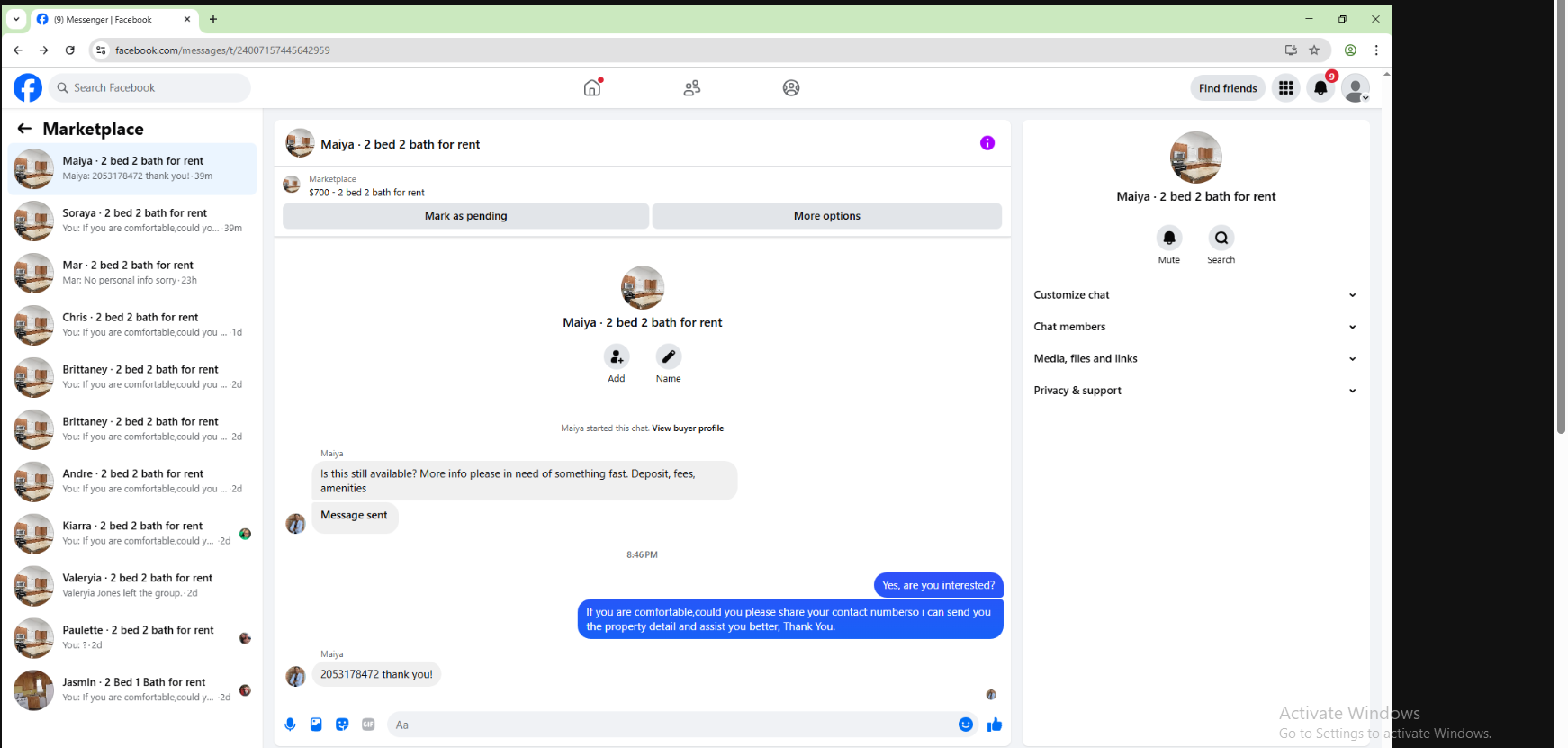Open Chris conversation in list
This screenshot has width=1568, height=748.
(x=132, y=325)
